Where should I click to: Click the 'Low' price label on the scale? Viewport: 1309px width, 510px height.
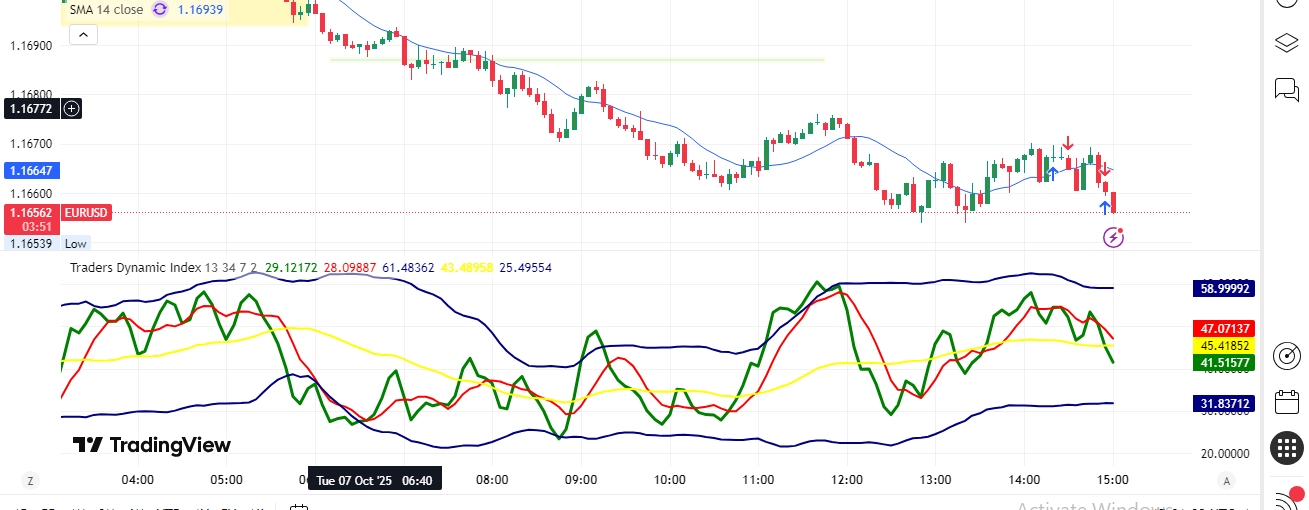point(75,243)
